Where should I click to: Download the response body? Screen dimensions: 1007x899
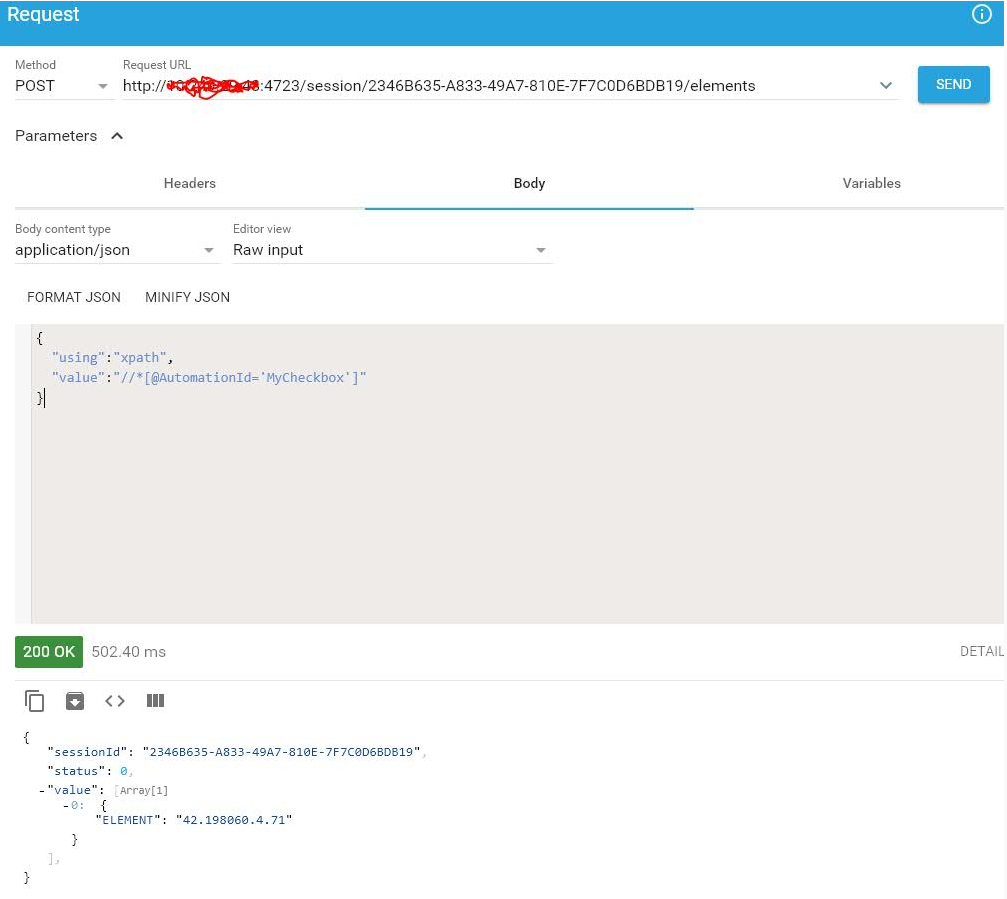pyautogui.click(x=75, y=701)
